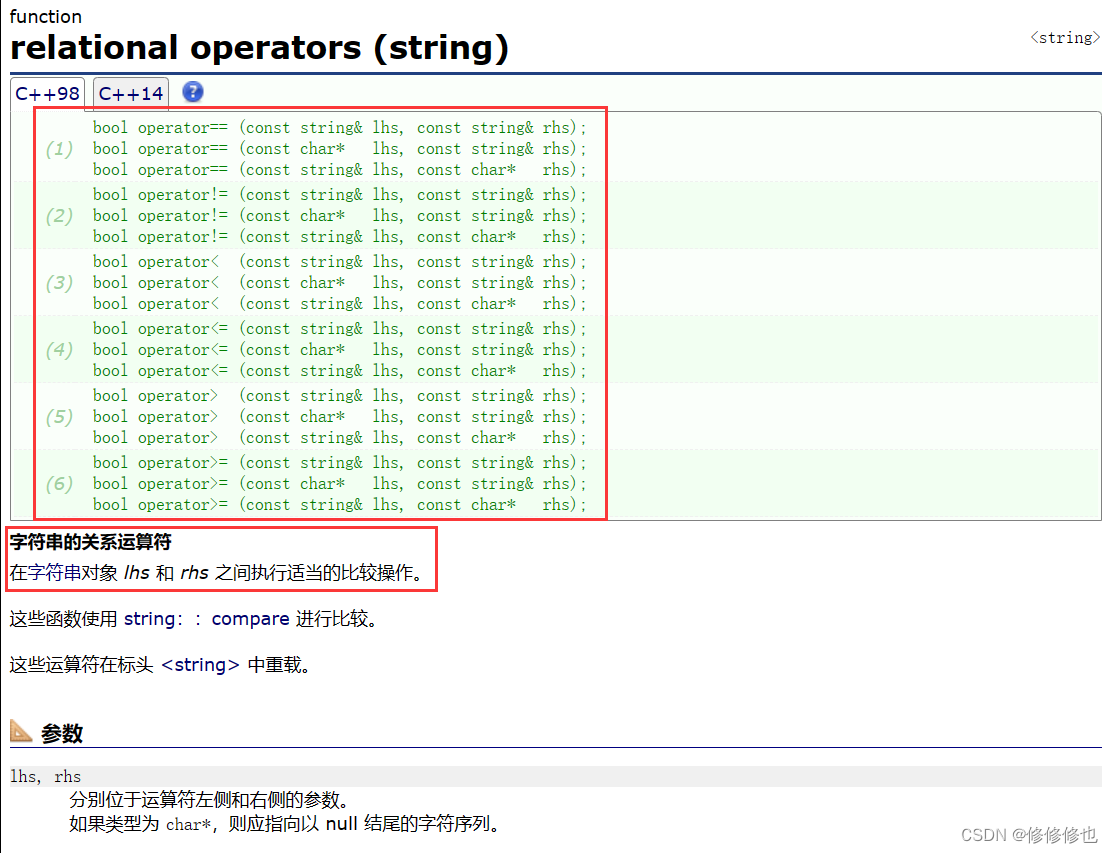The height and width of the screenshot is (853, 1113).
Task: Select overload group label (3)
Action: (x=57, y=282)
